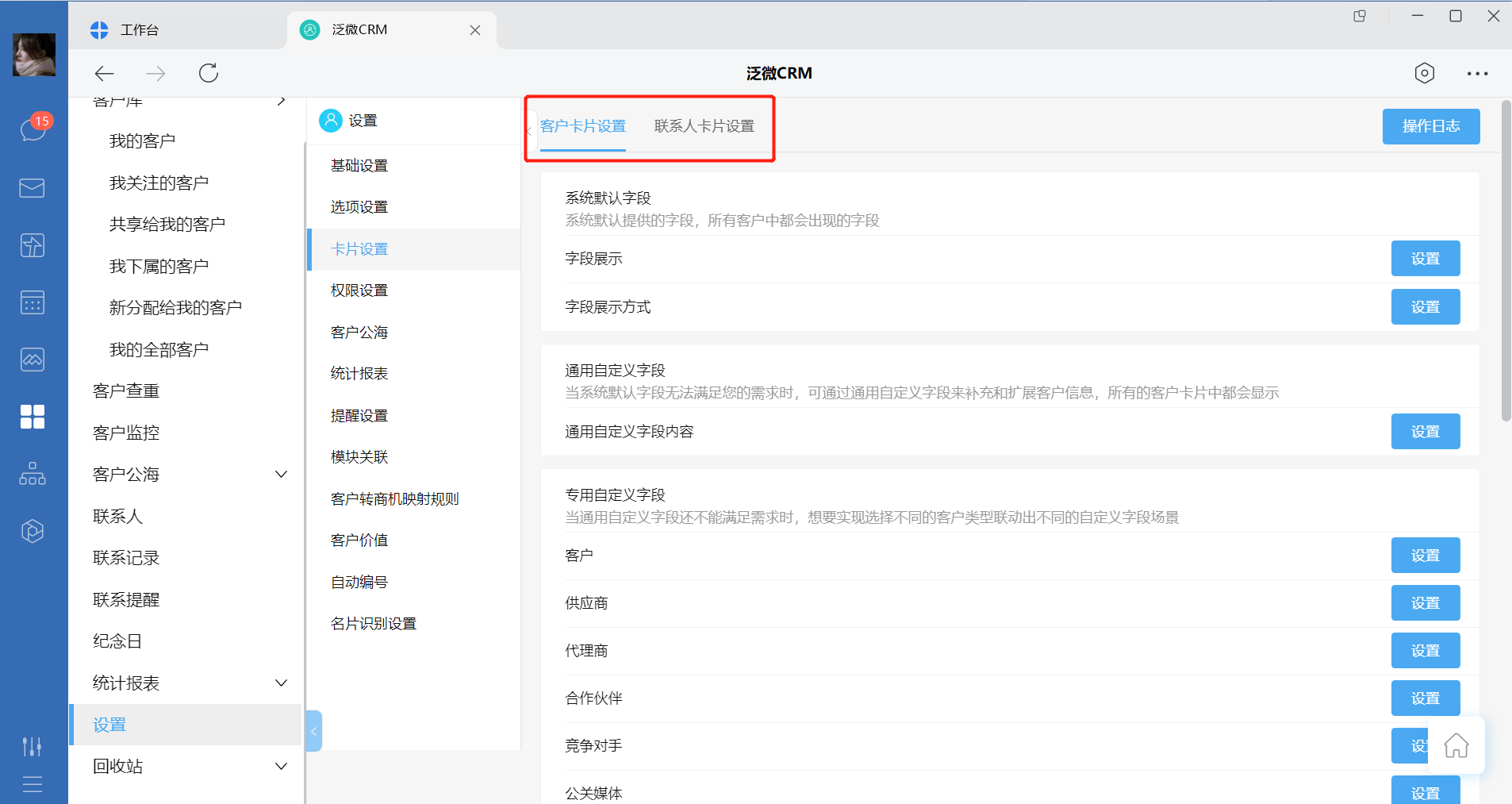Image resolution: width=1512 pixels, height=804 pixels.
Task: Expand the 统计报表 section
Action: [281, 683]
